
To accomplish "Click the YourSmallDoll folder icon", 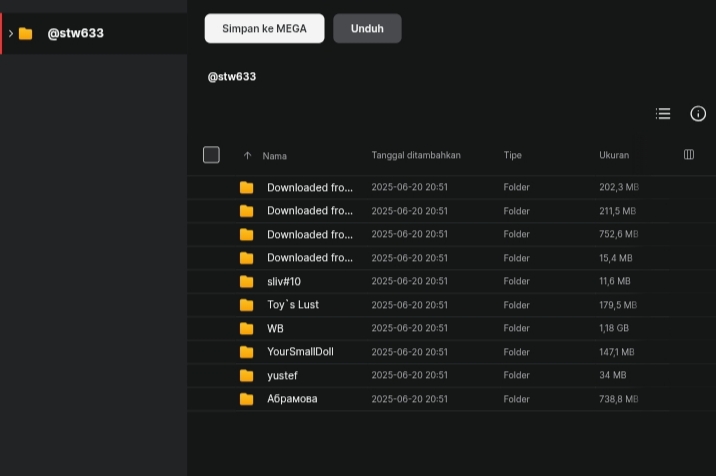I will (x=247, y=352).
